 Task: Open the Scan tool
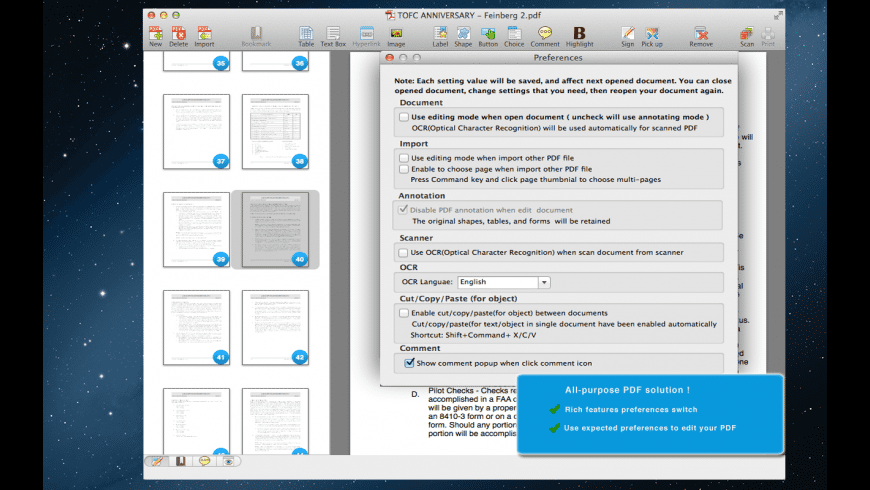pos(747,35)
